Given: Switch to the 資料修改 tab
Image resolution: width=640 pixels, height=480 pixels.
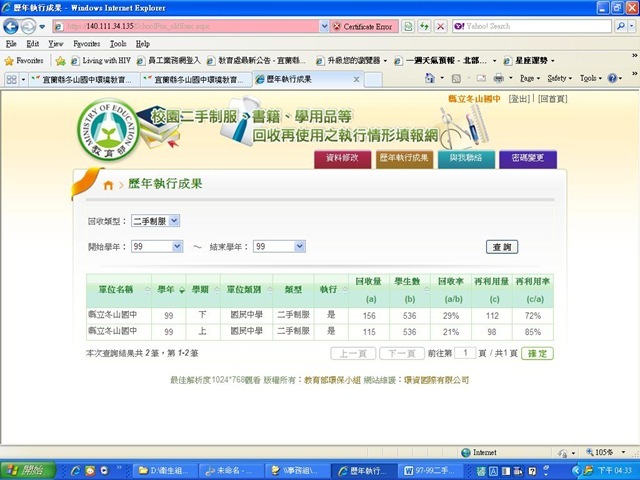Looking at the screenshot, I should [343, 158].
